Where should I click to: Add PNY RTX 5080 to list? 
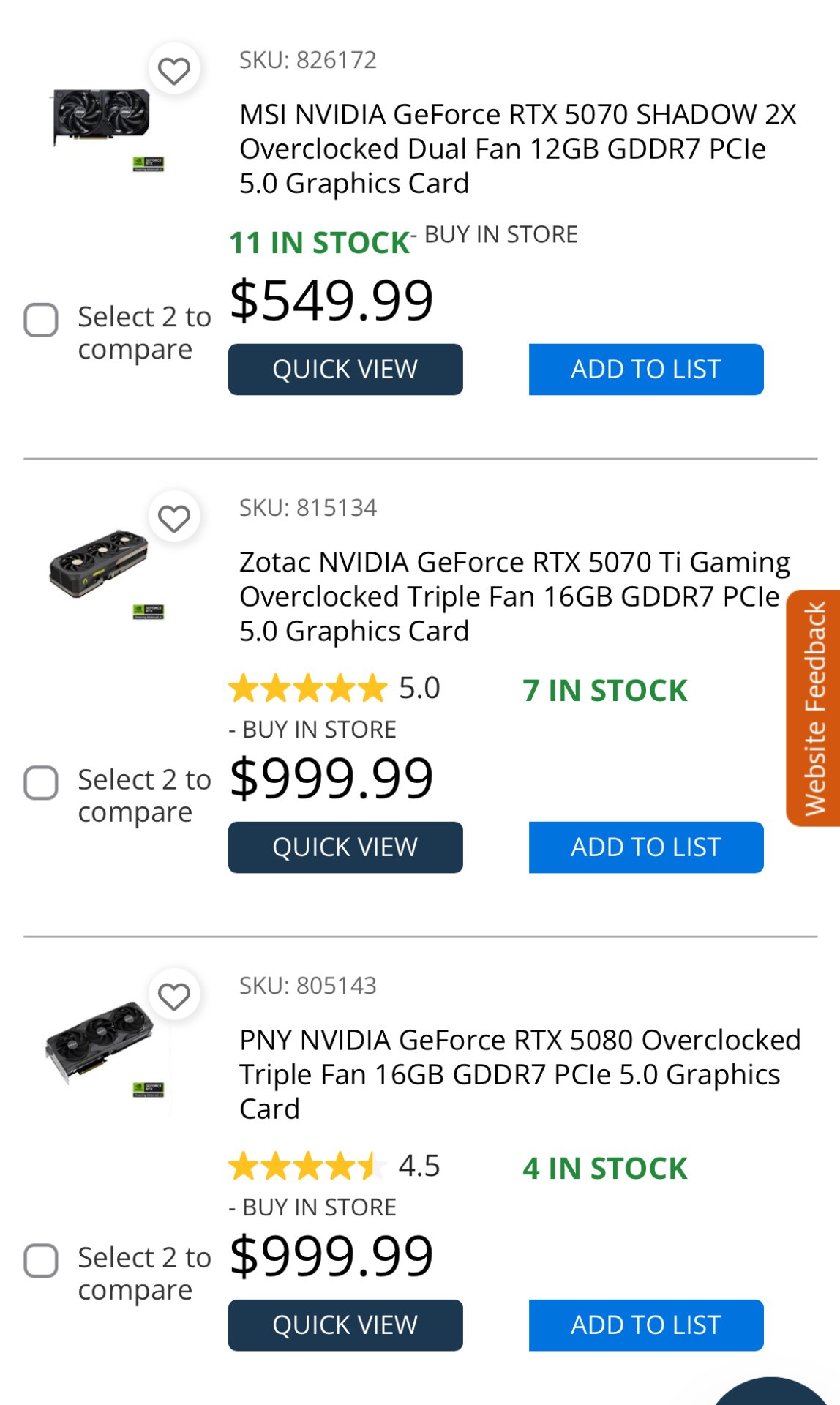(x=646, y=1325)
